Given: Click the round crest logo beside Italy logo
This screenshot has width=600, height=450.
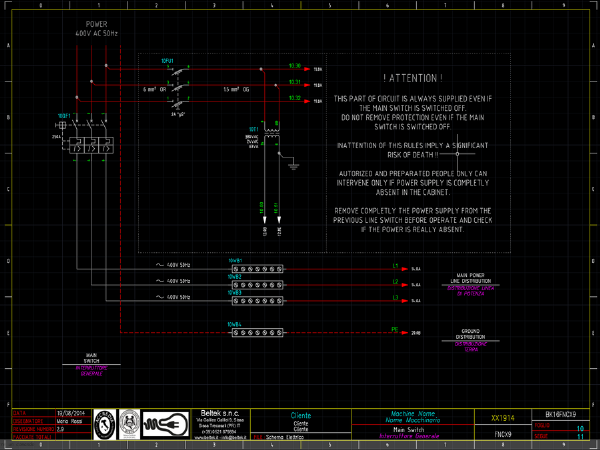Looking at the screenshot, I should (129, 424).
